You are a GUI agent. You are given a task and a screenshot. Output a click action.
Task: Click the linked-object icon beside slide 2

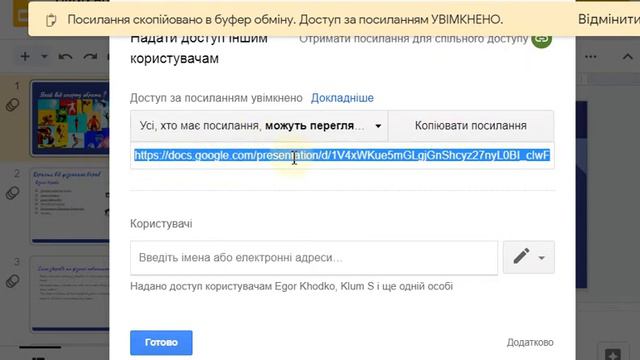tap(13, 193)
